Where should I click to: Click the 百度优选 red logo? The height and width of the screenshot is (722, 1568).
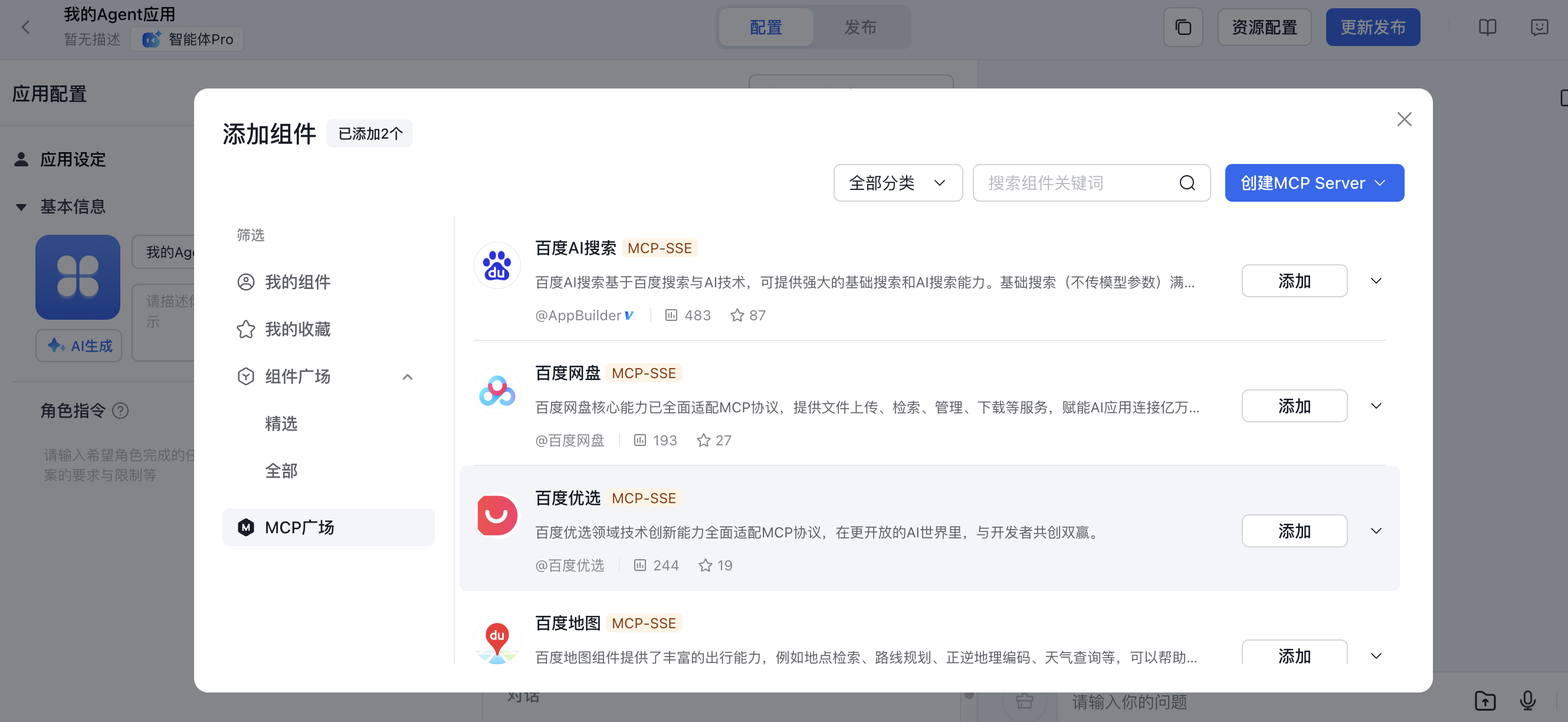pos(497,515)
